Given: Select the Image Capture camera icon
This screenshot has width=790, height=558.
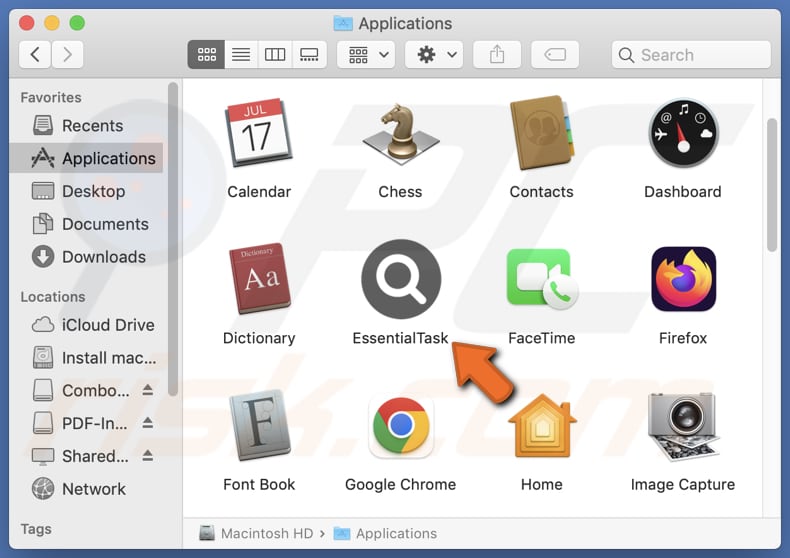Looking at the screenshot, I should (684, 426).
